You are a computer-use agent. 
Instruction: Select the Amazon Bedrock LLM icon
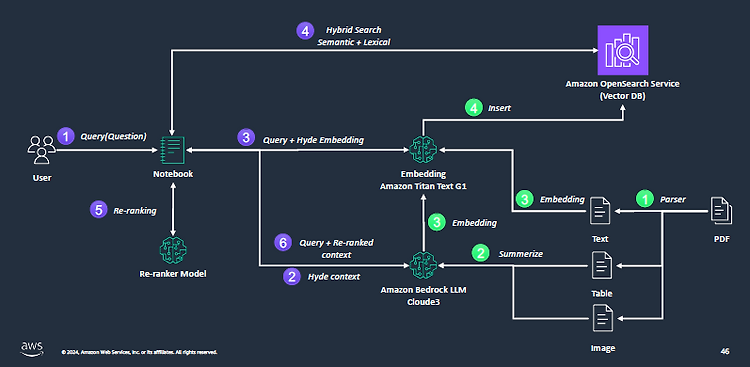point(423,265)
